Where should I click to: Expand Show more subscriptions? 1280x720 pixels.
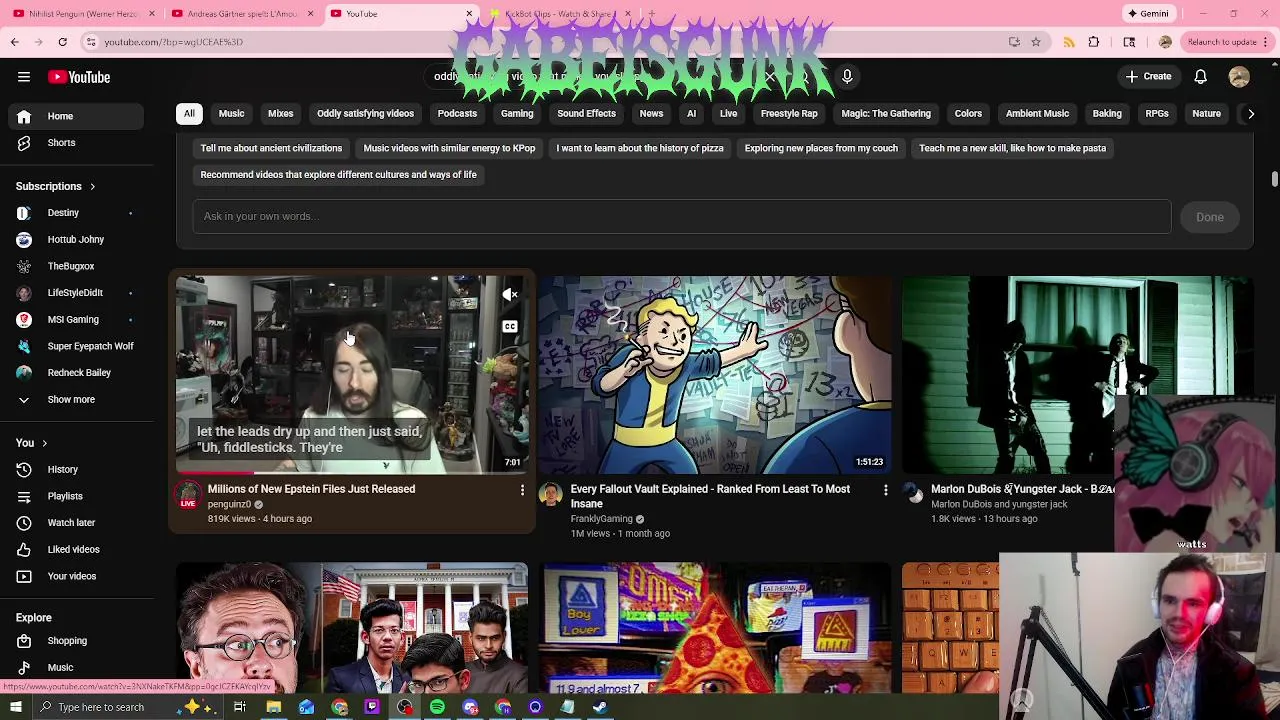[77, 400]
